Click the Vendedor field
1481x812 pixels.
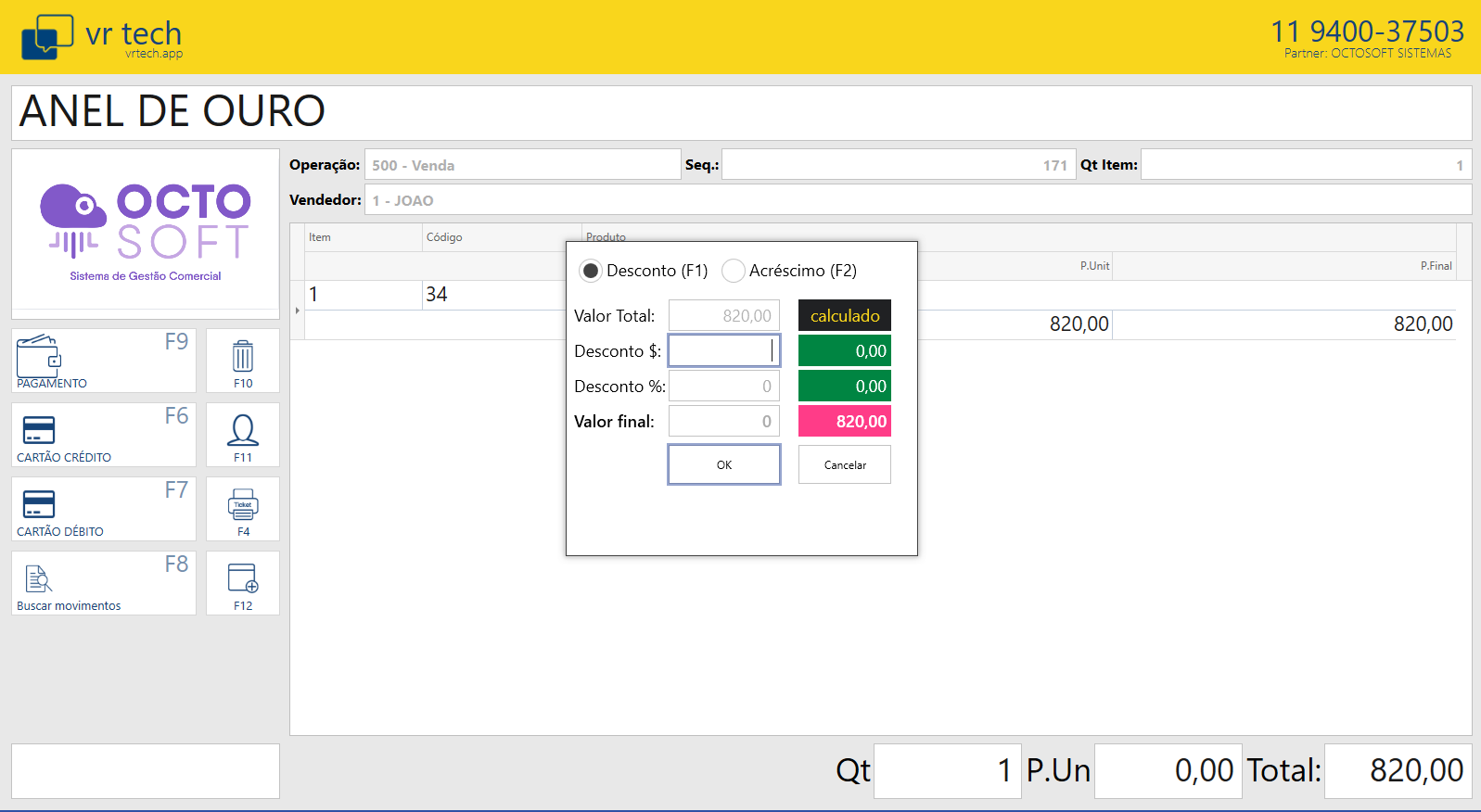(x=918, y=200)
